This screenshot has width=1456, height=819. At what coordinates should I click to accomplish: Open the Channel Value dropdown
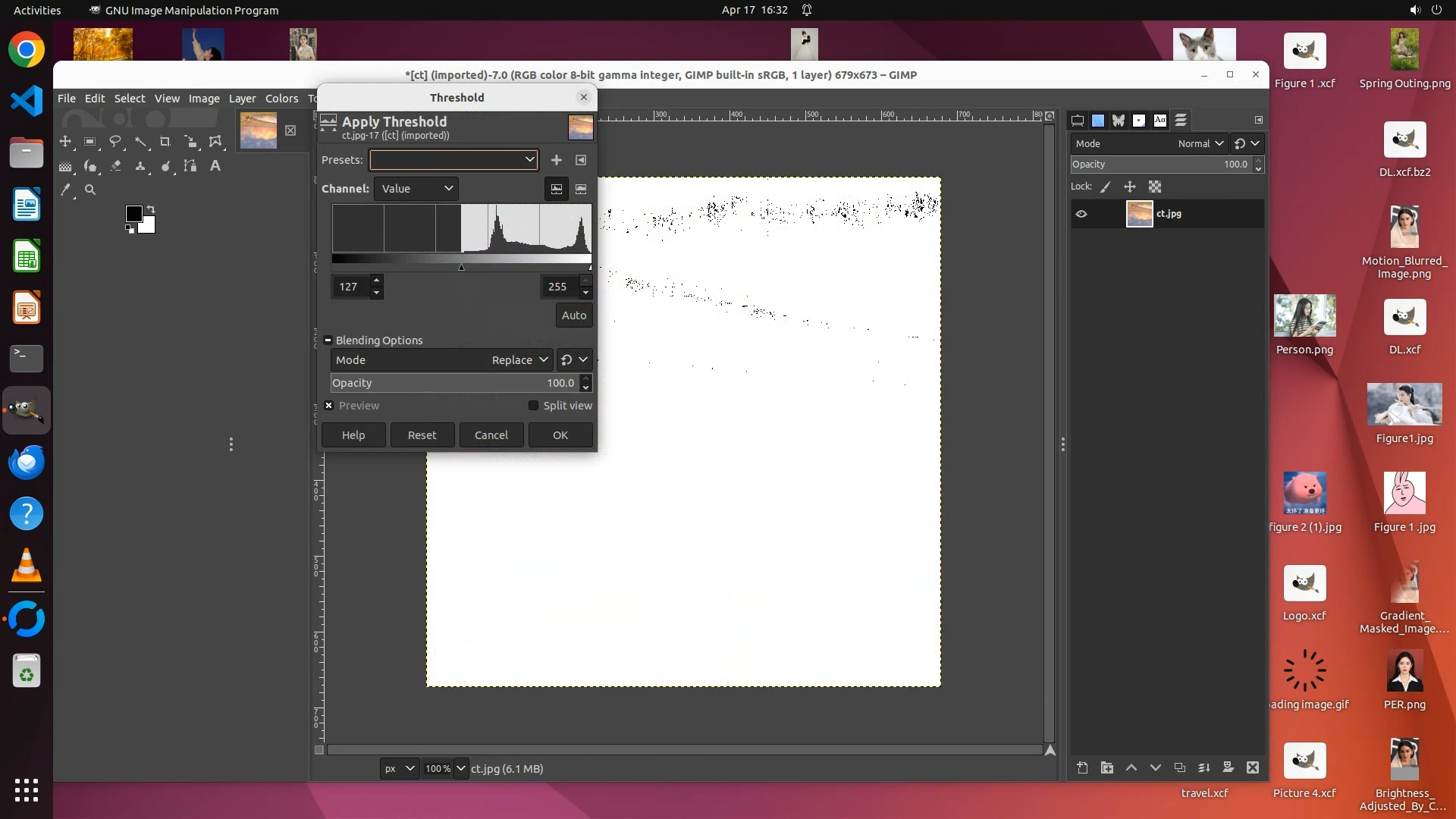coord(416,189)
